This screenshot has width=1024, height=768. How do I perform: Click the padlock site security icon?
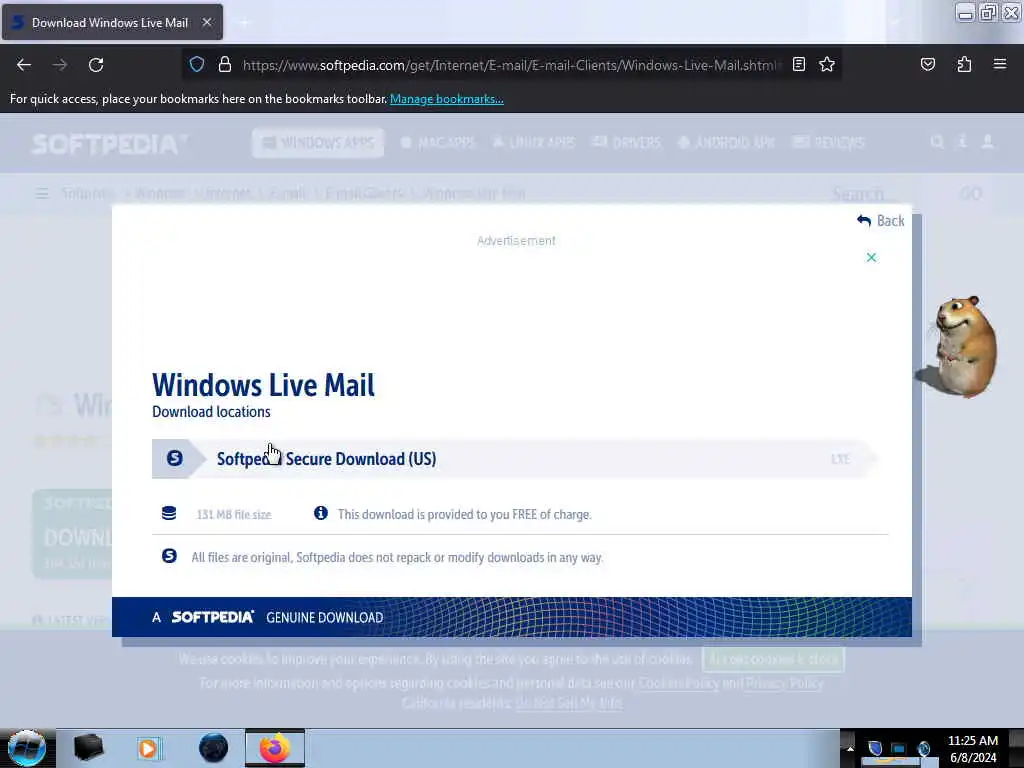[x=225, y=64]
